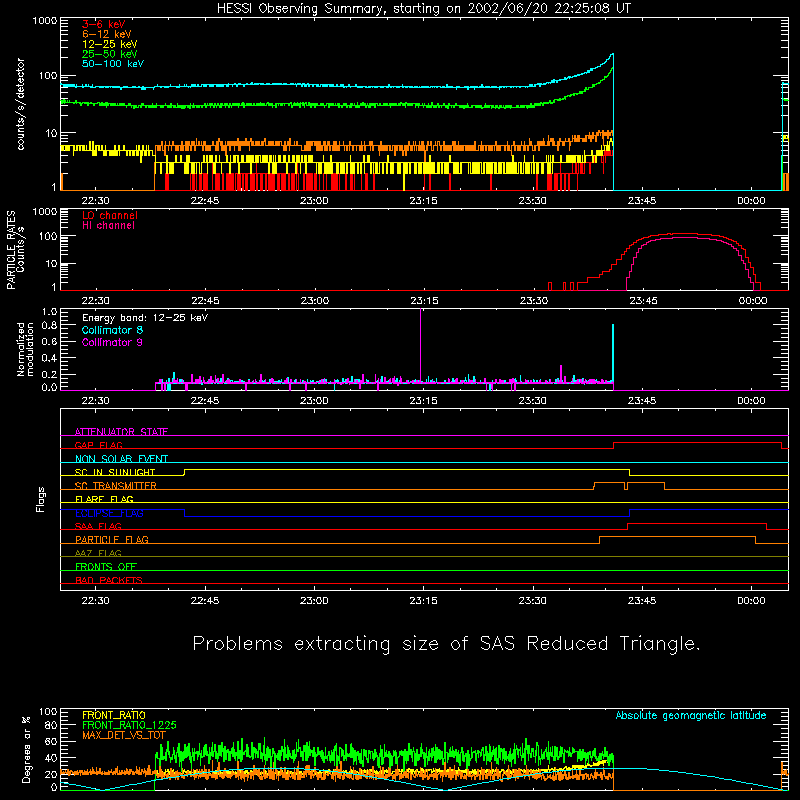800x800 pixels.
Task: Click the '23:45' tick label under the modulation plot
Action: (x=642, y=401)
